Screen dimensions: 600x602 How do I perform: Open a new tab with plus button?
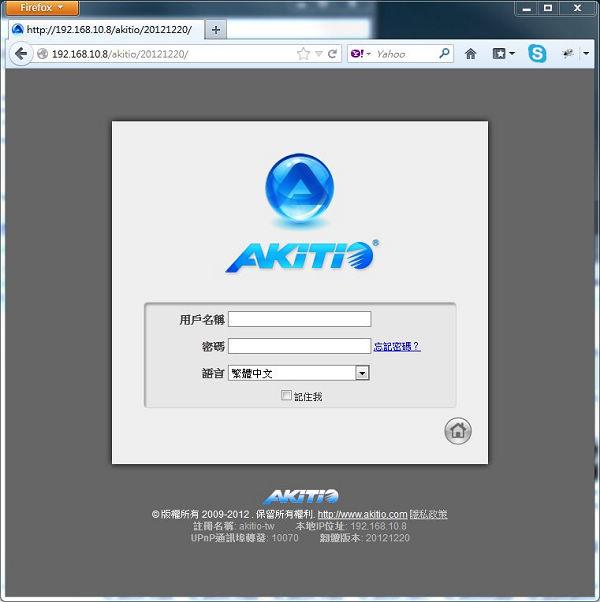(x=217, y=30)
